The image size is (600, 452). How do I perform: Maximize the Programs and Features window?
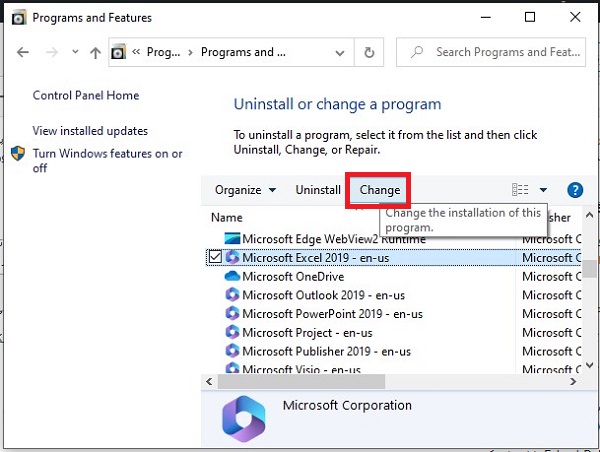click(x=530, y=17)
